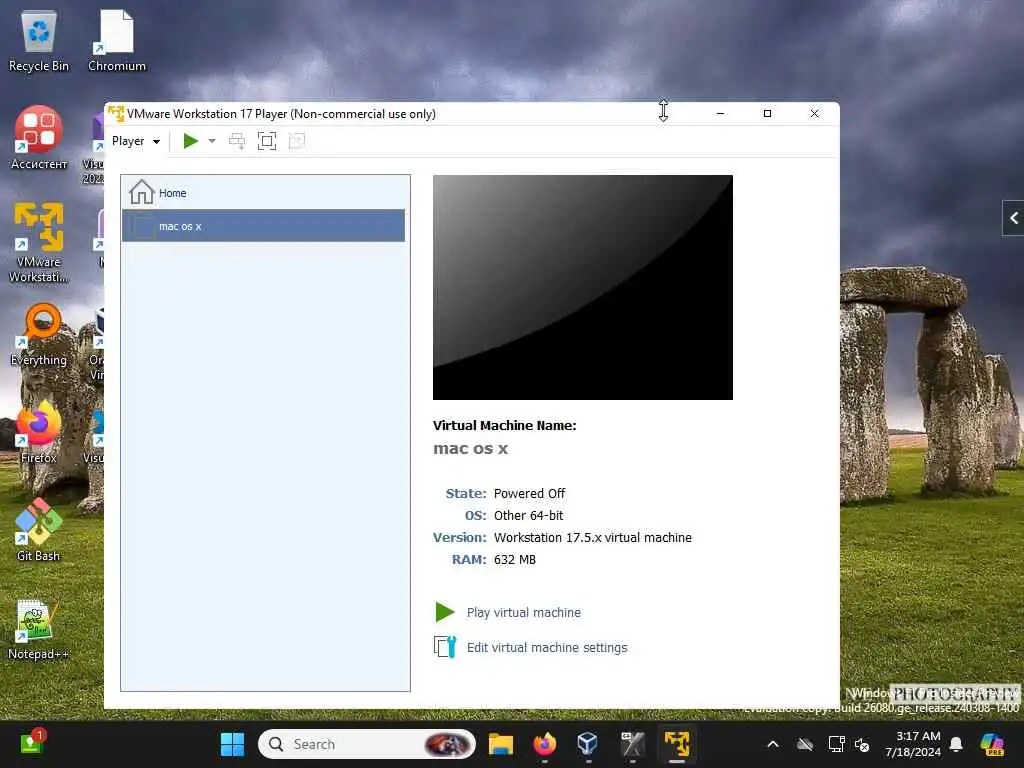Click the green play triangle icon
Viewport: 1024px width, 768px height.
point(445,612)
